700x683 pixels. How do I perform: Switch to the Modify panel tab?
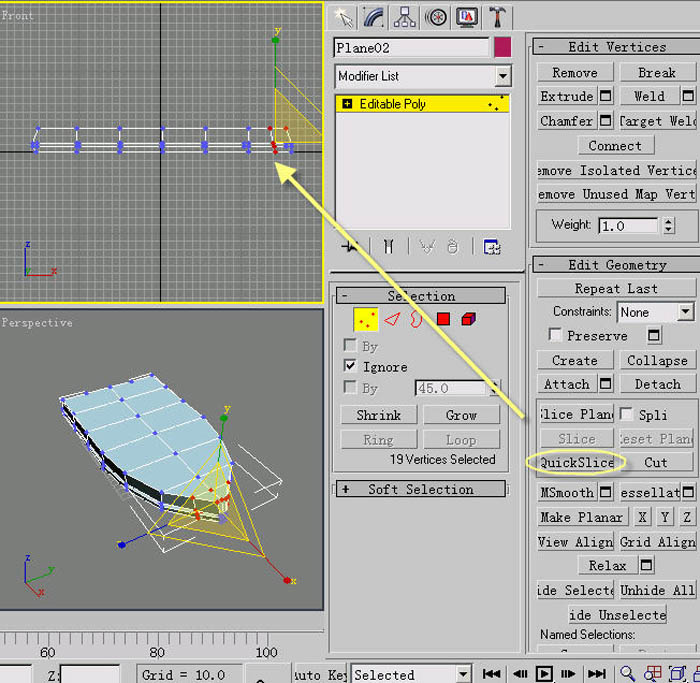pyautogui.click(x=374, y=18)
